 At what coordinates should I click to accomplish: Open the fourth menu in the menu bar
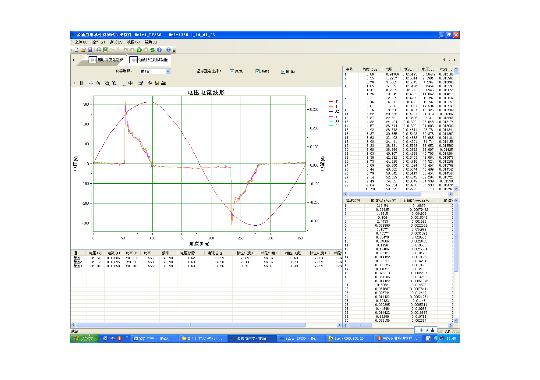click(x=133, y=42)
